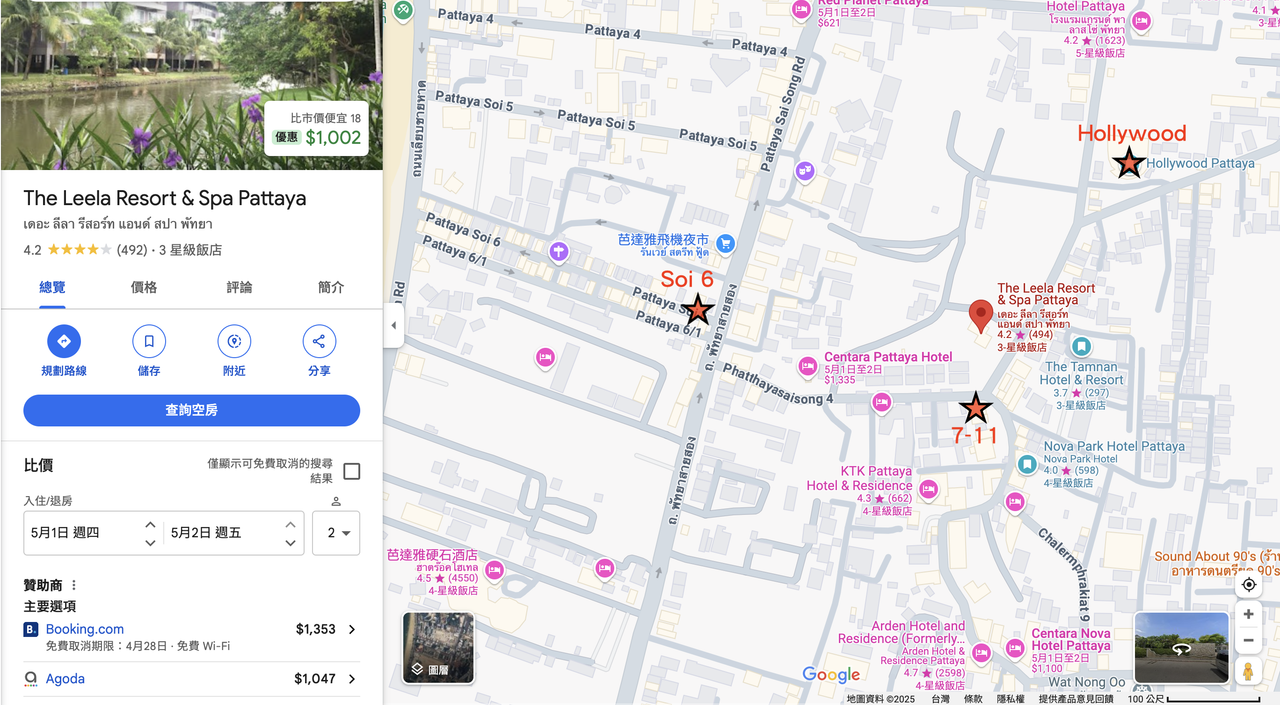Viewport: 1280px width, 705px height.
Task: Click the my-location target icon
Action: [1248, 585]
